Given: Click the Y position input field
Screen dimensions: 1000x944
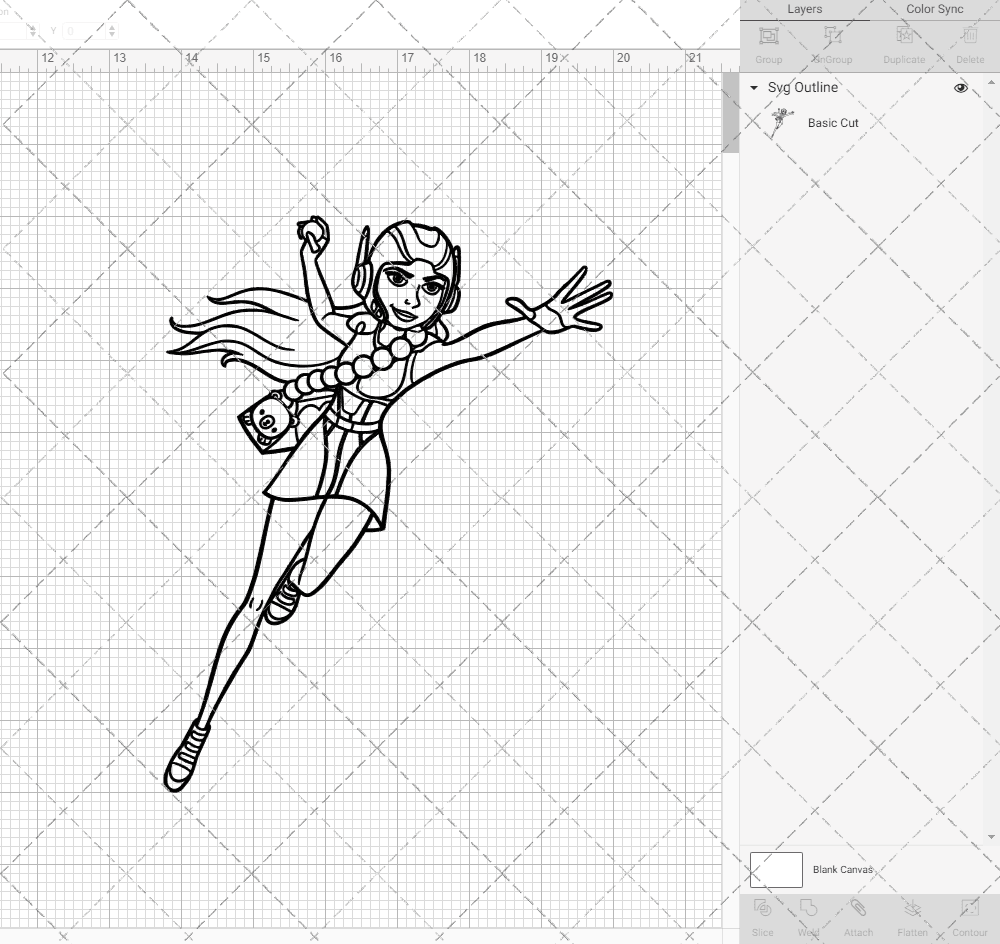Looking at the screenshot, I should tap(84, 31).
